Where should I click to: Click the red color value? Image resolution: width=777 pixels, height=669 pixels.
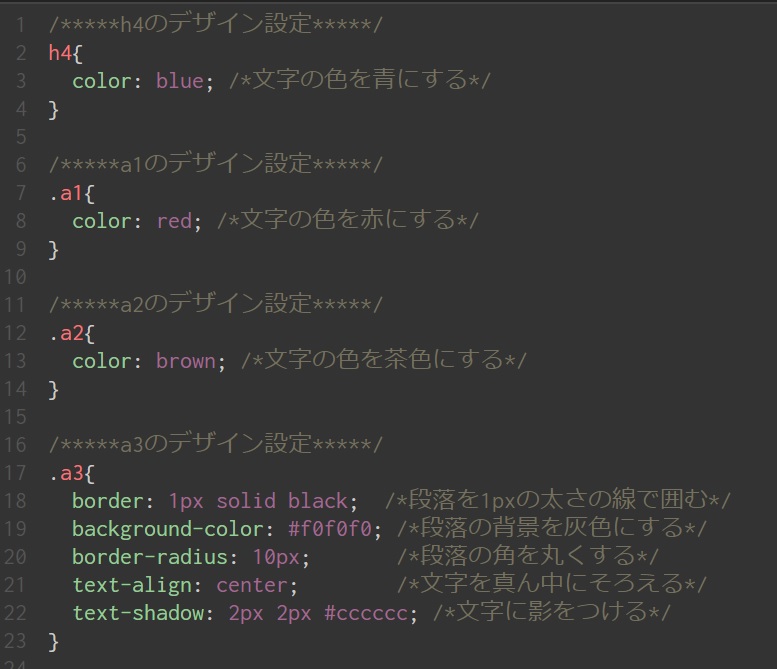pyautogui.click(x=173, y=221)
